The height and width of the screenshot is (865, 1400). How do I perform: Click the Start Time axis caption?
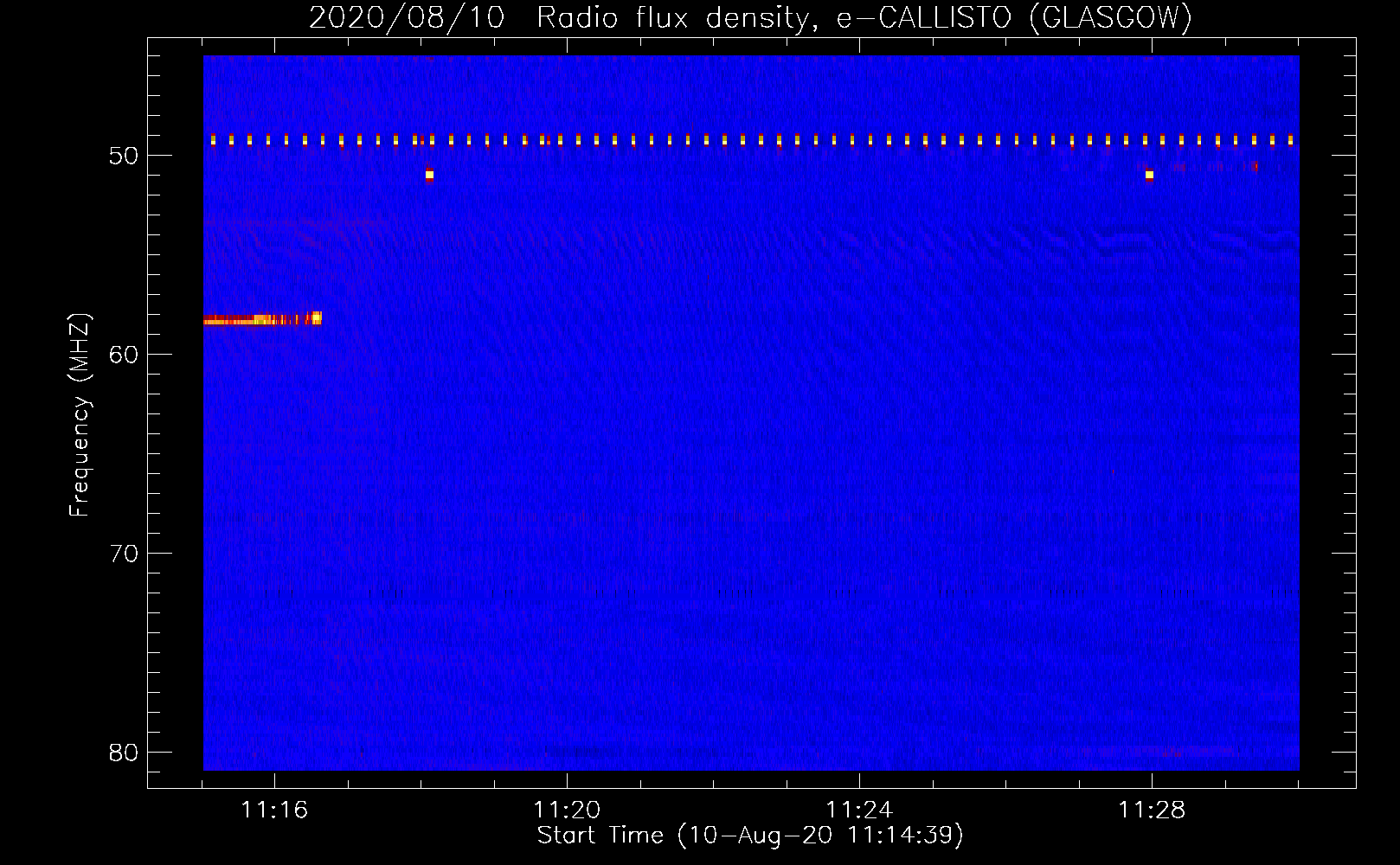[x=750, y=836]
